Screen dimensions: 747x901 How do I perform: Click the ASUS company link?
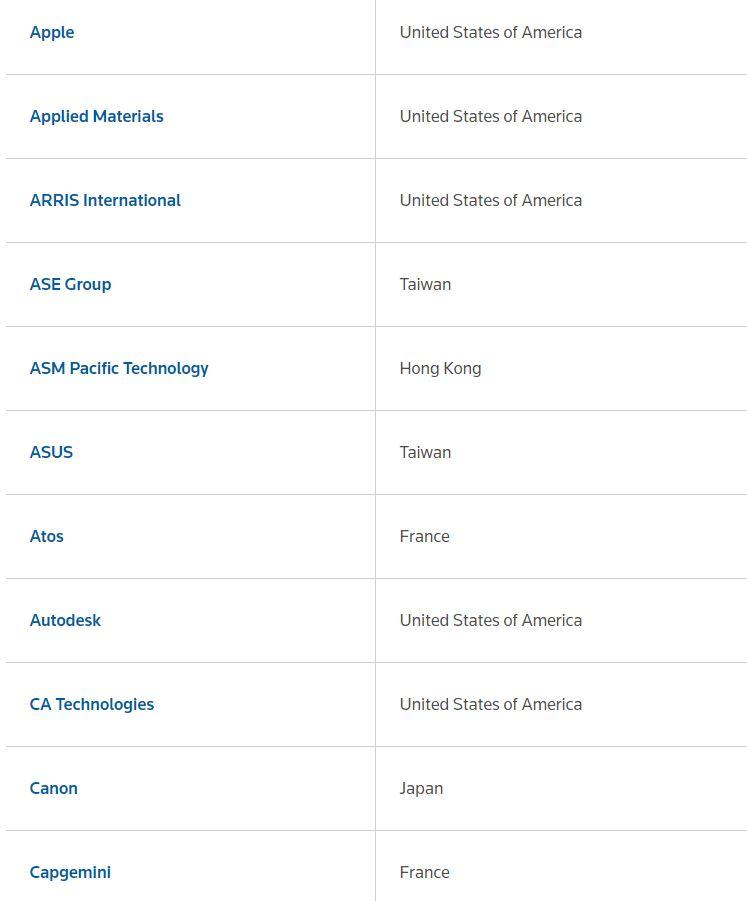(51, 452)
